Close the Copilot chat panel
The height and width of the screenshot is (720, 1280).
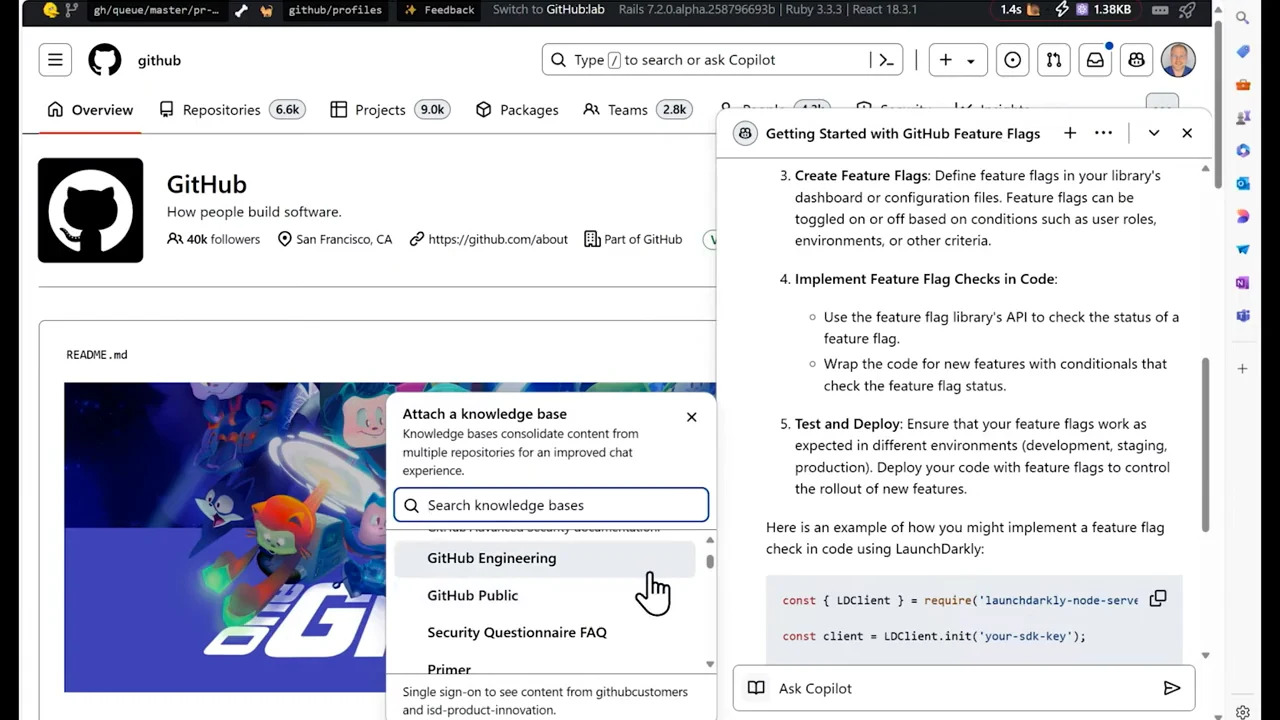tap(1187, 133)
